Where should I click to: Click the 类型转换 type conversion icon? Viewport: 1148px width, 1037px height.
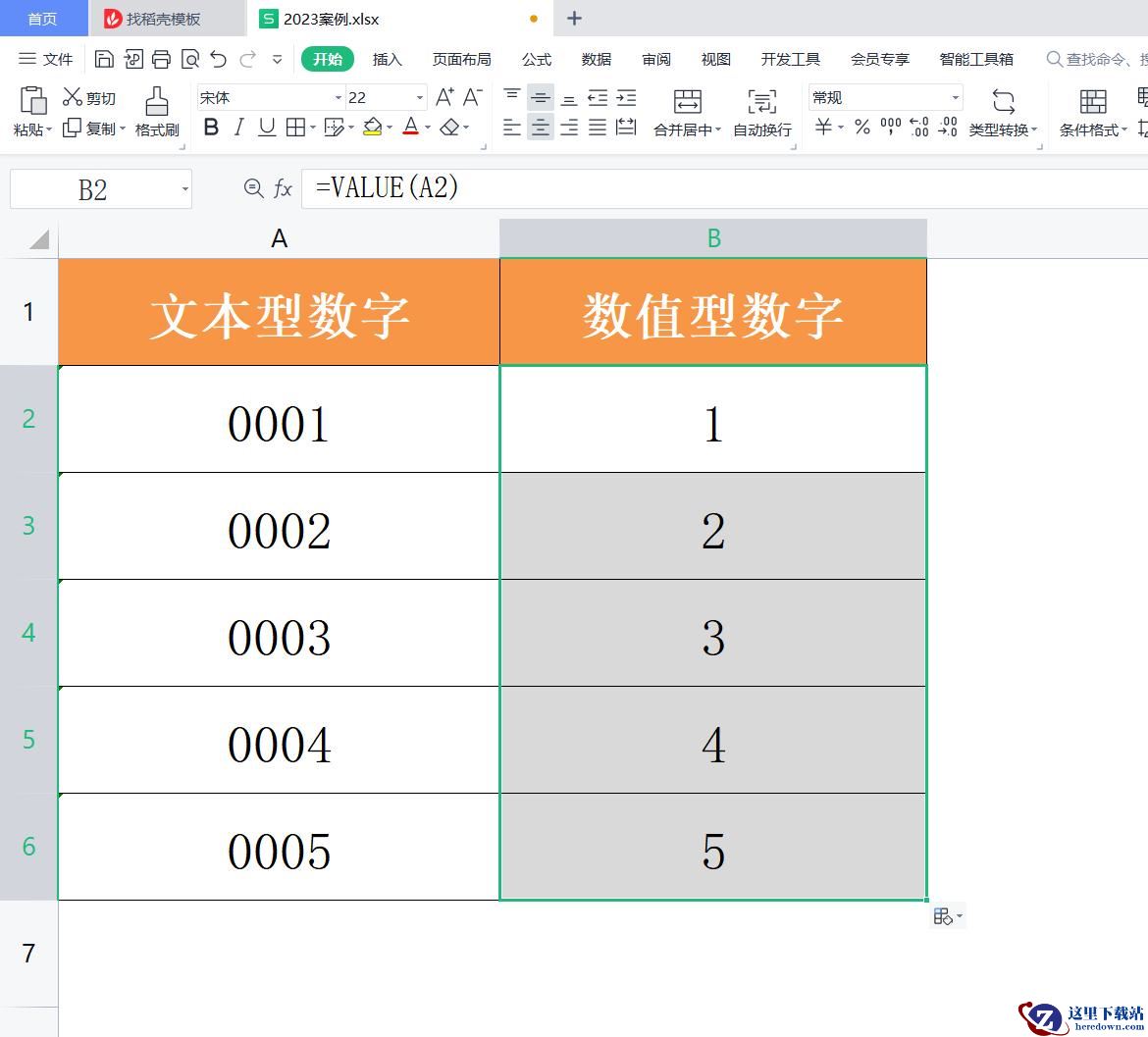coord(1003,101)
